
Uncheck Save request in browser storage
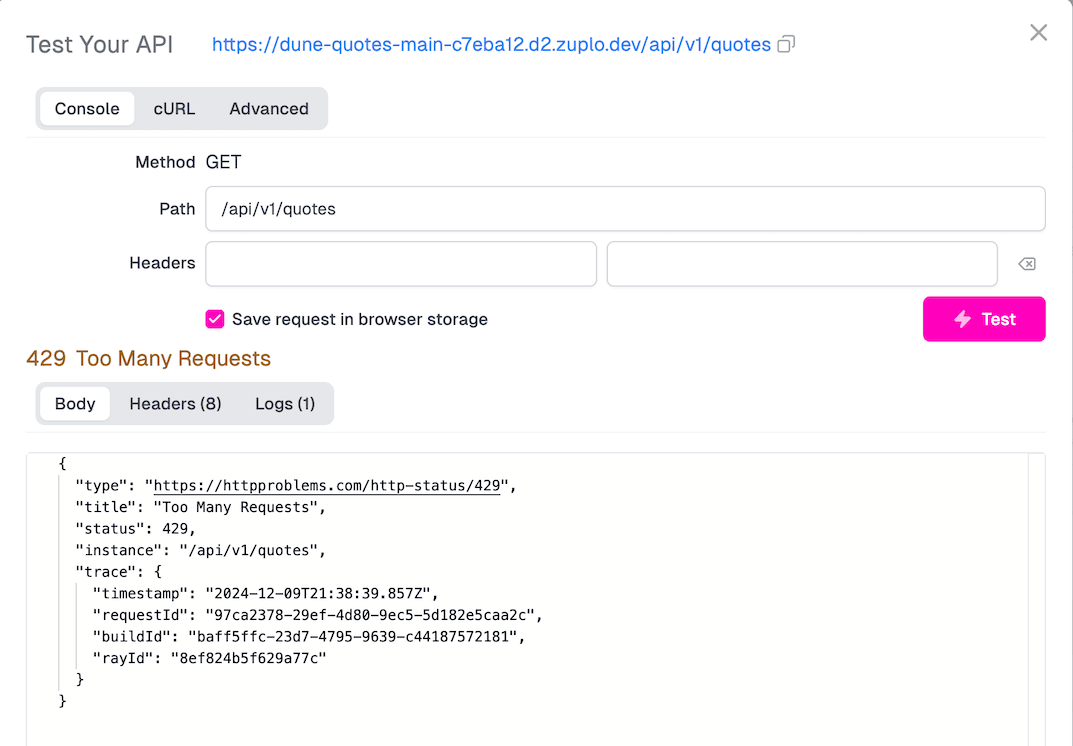pyautogui.click(x=214, y=319)
